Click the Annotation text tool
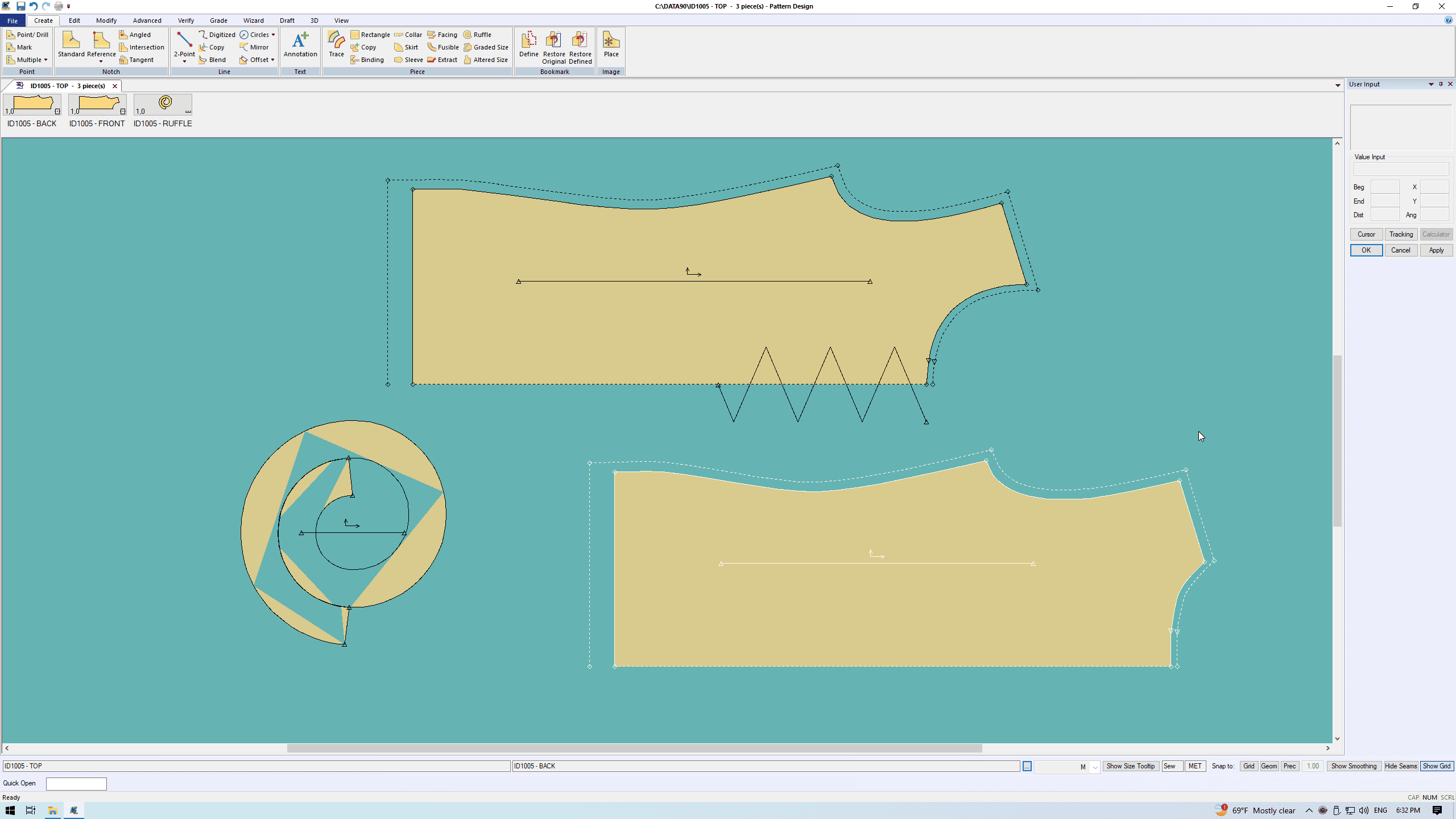This screenshot has height=819, width=1456. 300,44
